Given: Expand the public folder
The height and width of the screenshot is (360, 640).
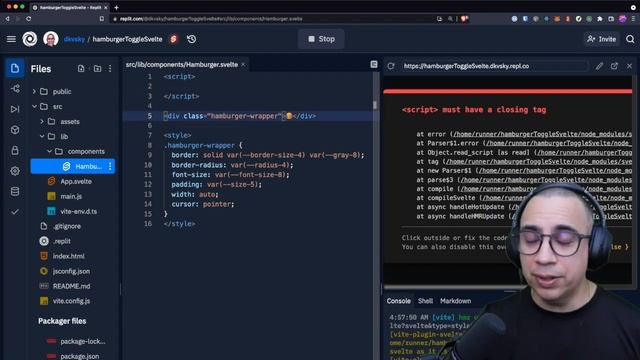Looking at the screenshot, I should (34, 91).
